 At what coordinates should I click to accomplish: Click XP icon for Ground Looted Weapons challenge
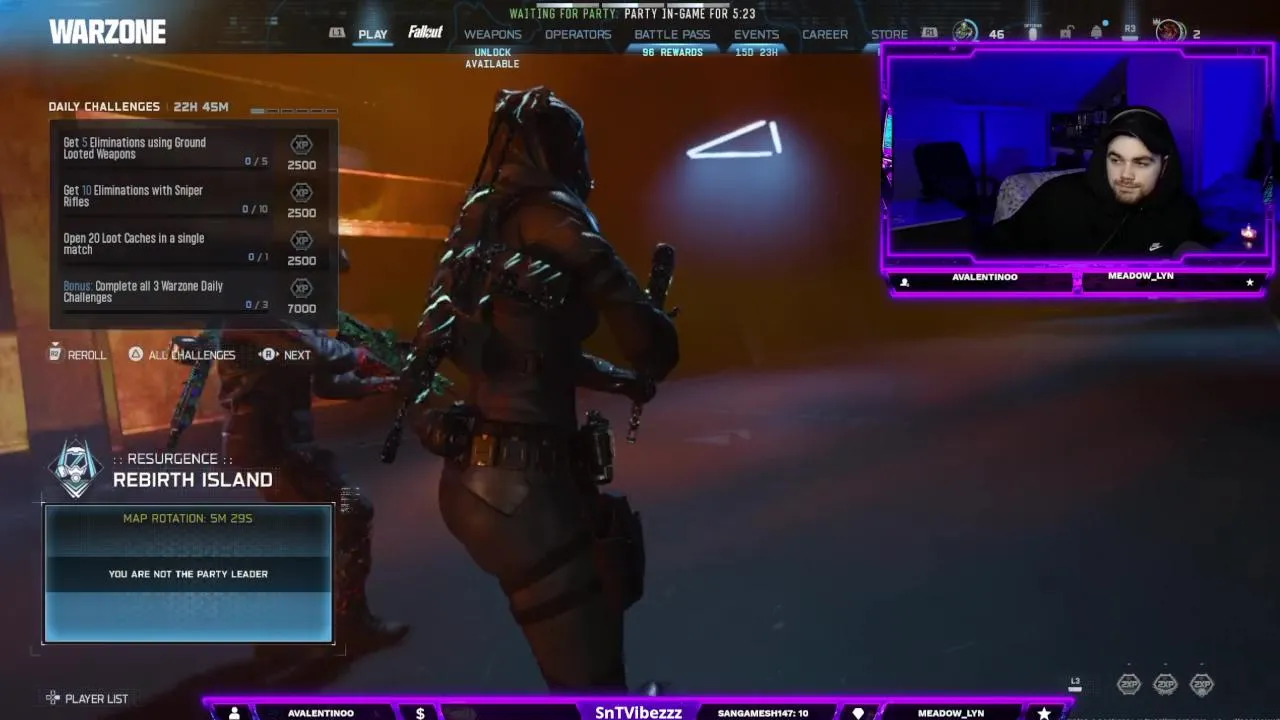point(301,145)
